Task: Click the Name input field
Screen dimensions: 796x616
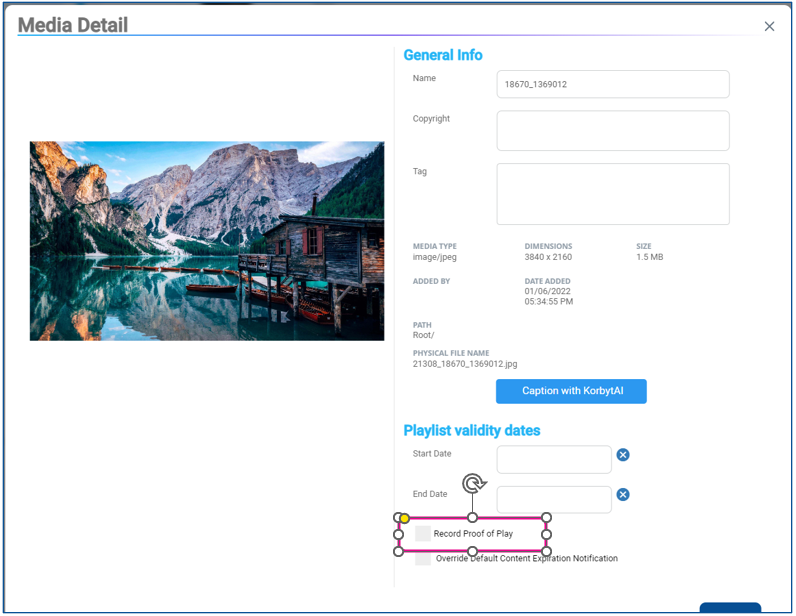Action: point(613,84)
